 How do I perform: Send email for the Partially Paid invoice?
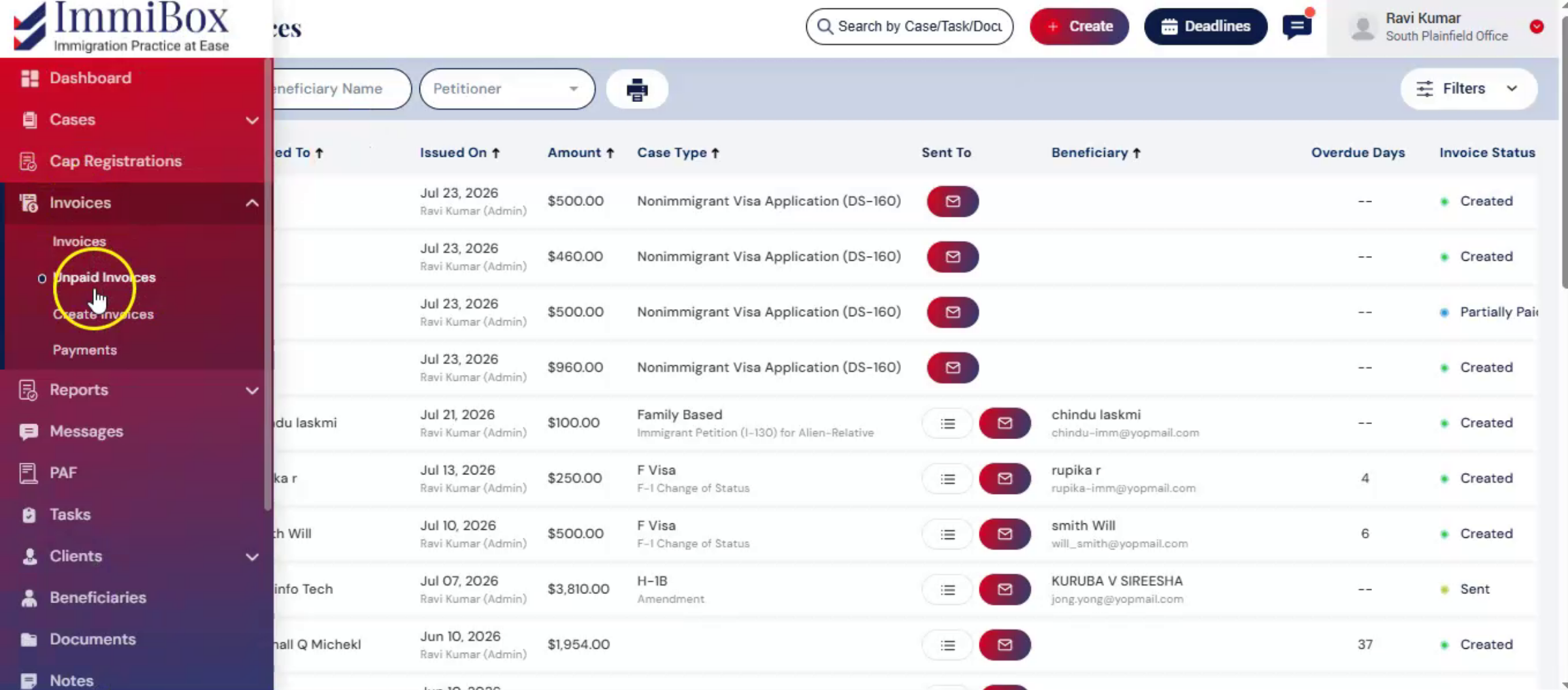point(953,312)
